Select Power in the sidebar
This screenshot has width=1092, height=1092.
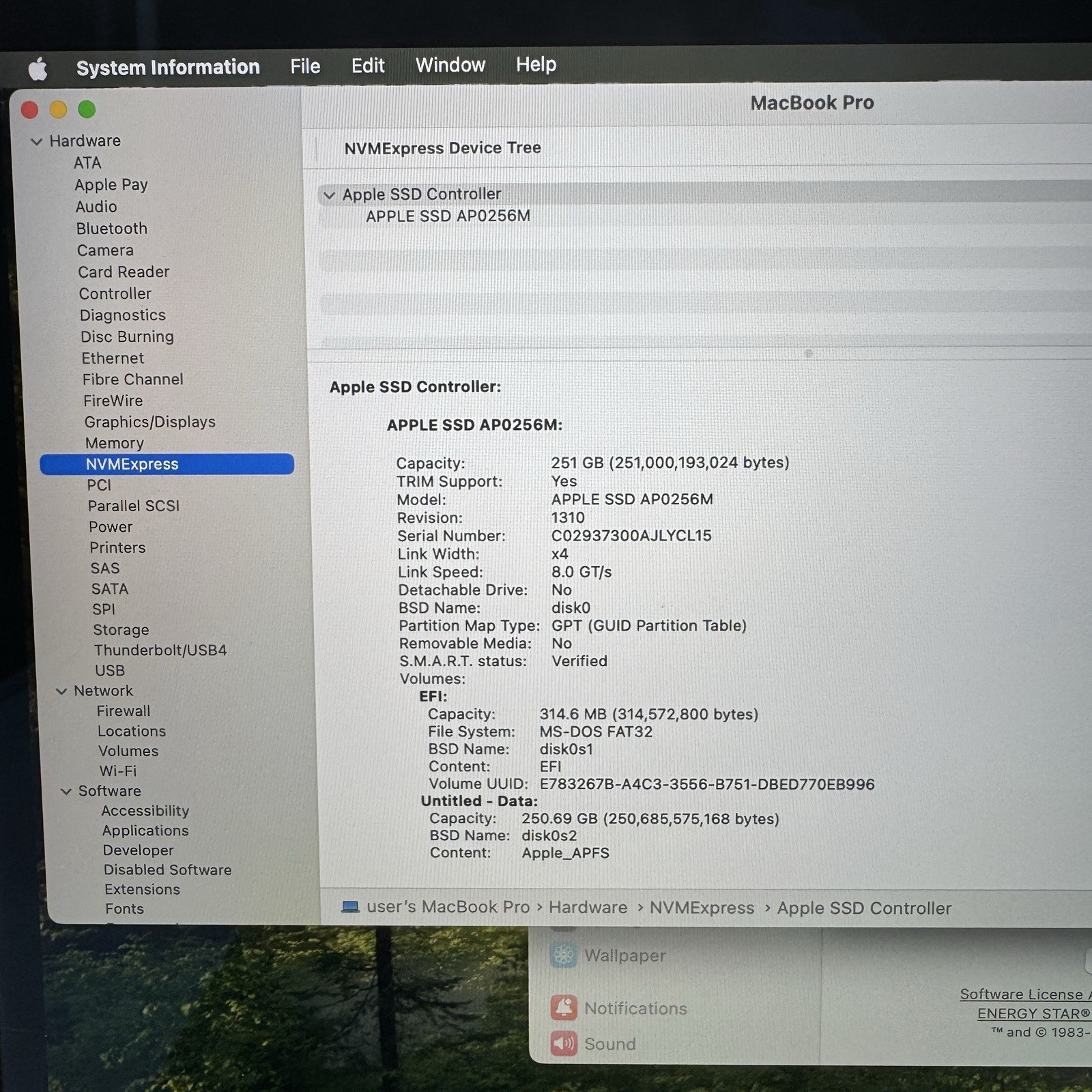111,527
